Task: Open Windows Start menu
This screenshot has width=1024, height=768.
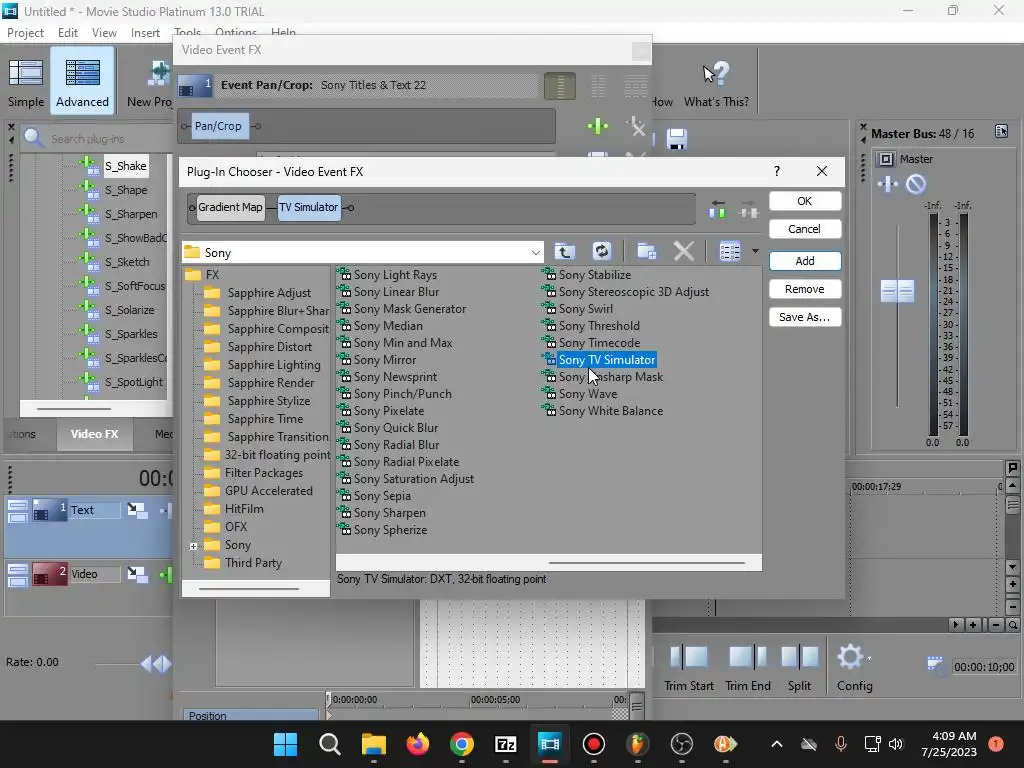Action: [x=285, y=744]
